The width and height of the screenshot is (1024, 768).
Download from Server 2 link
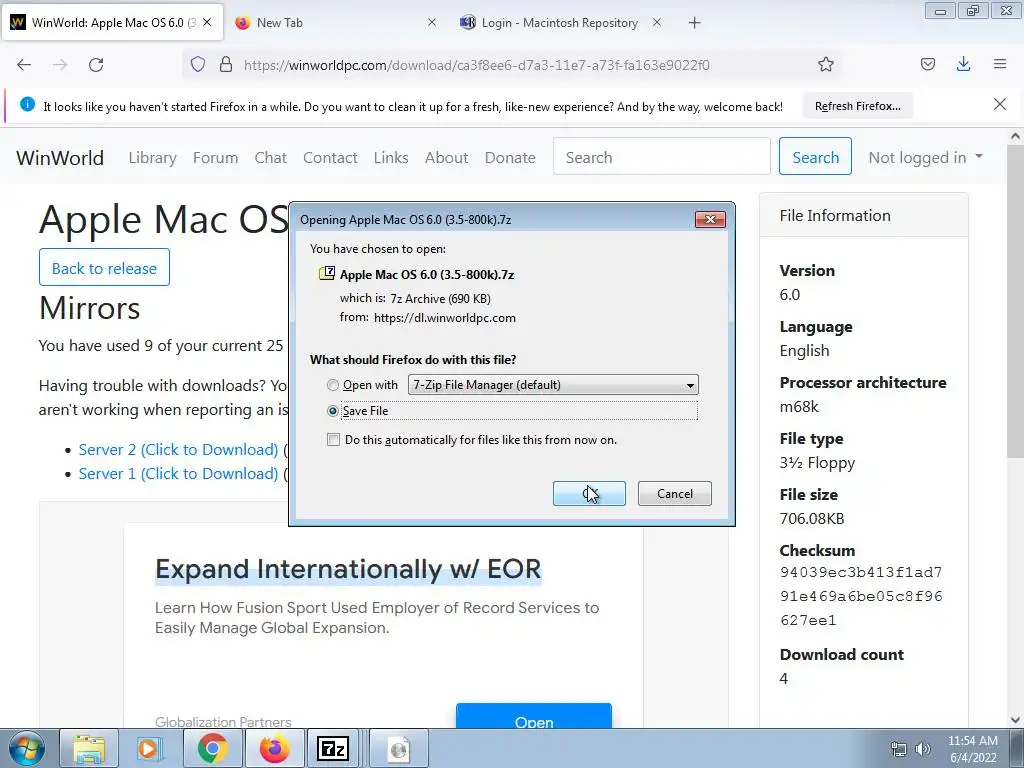(178, 449)
